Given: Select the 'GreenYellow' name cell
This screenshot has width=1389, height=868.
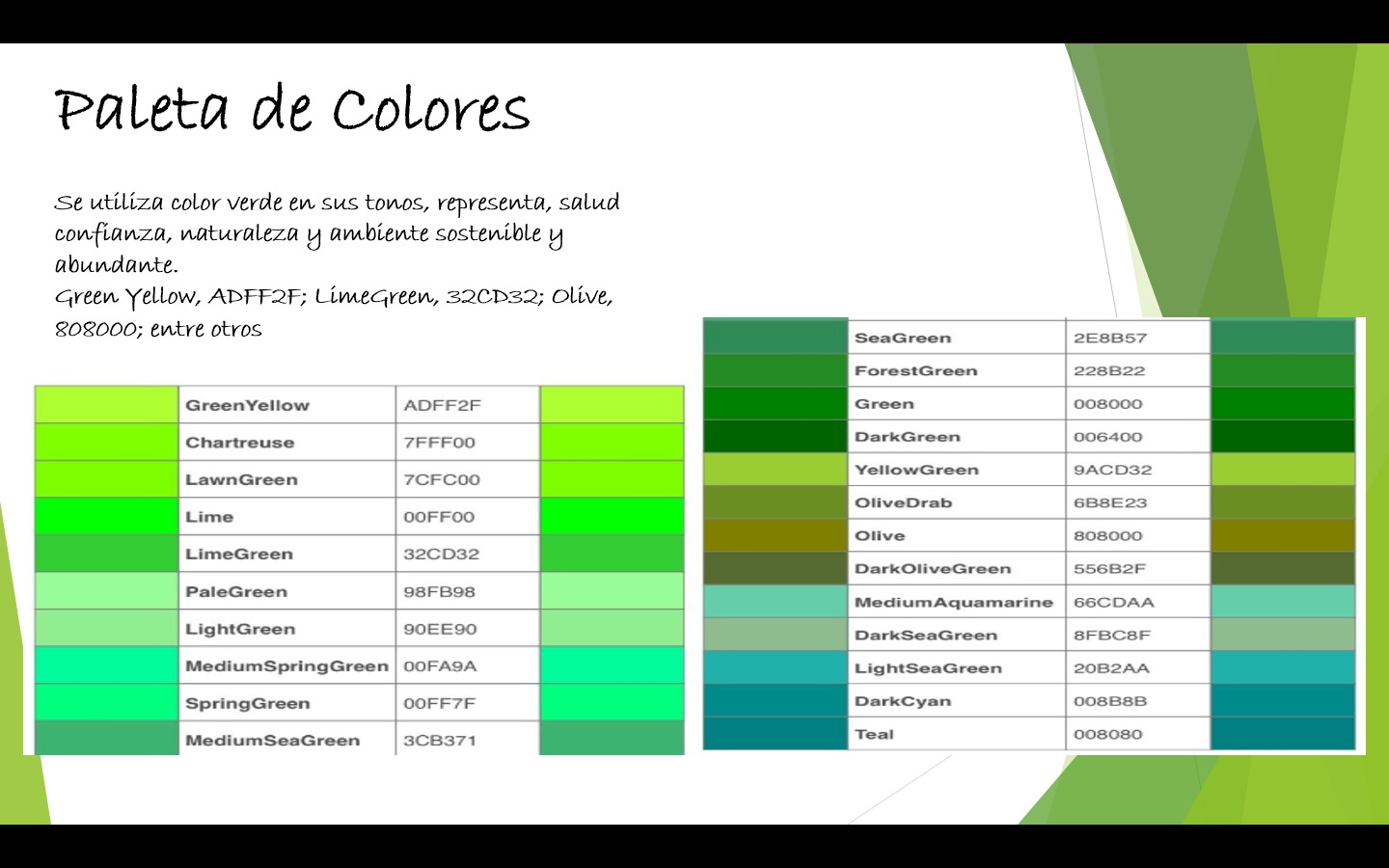Looking at the screenshot, I should tap(287, 405).
